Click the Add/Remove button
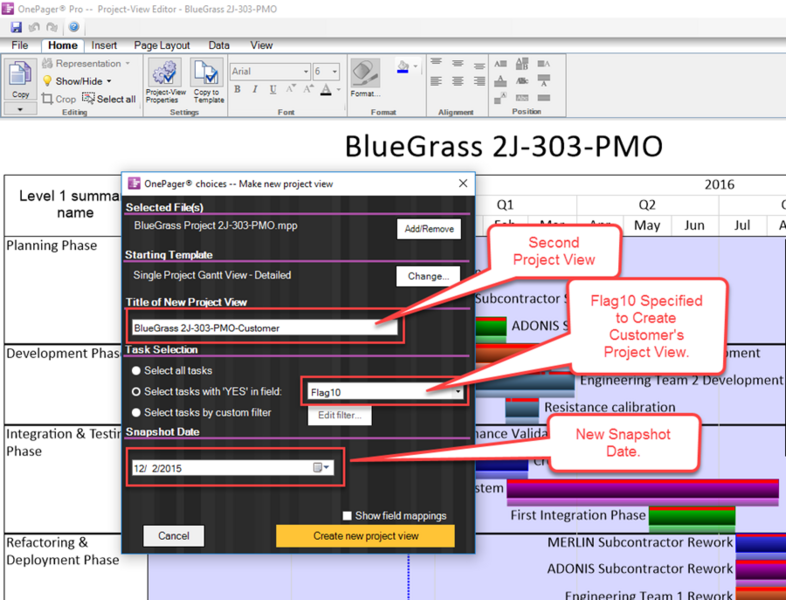The height and width of the screenshot is (600, 786). pyautogui.click(x=429, y=229)
